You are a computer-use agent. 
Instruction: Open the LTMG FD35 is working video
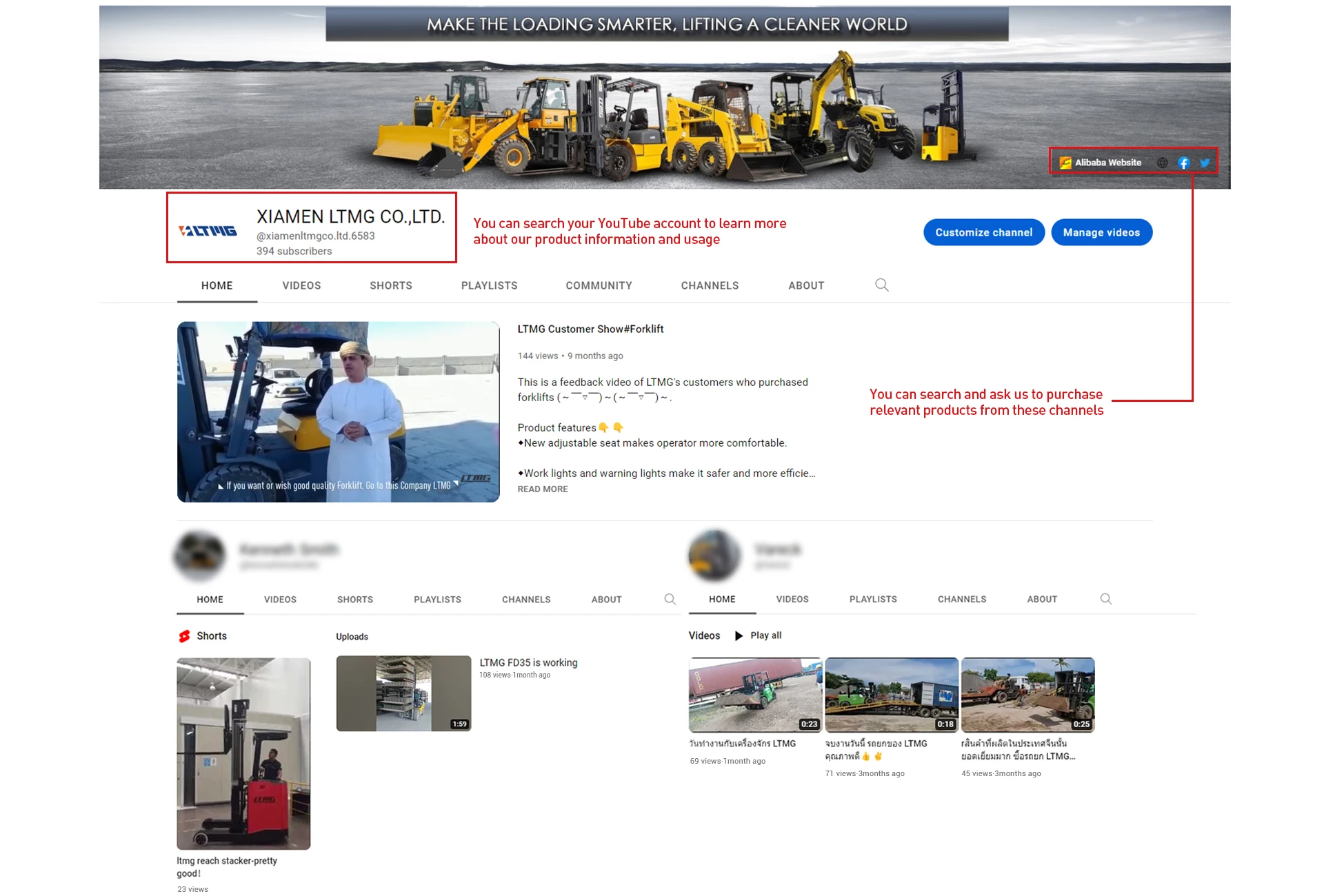[403, 693]
